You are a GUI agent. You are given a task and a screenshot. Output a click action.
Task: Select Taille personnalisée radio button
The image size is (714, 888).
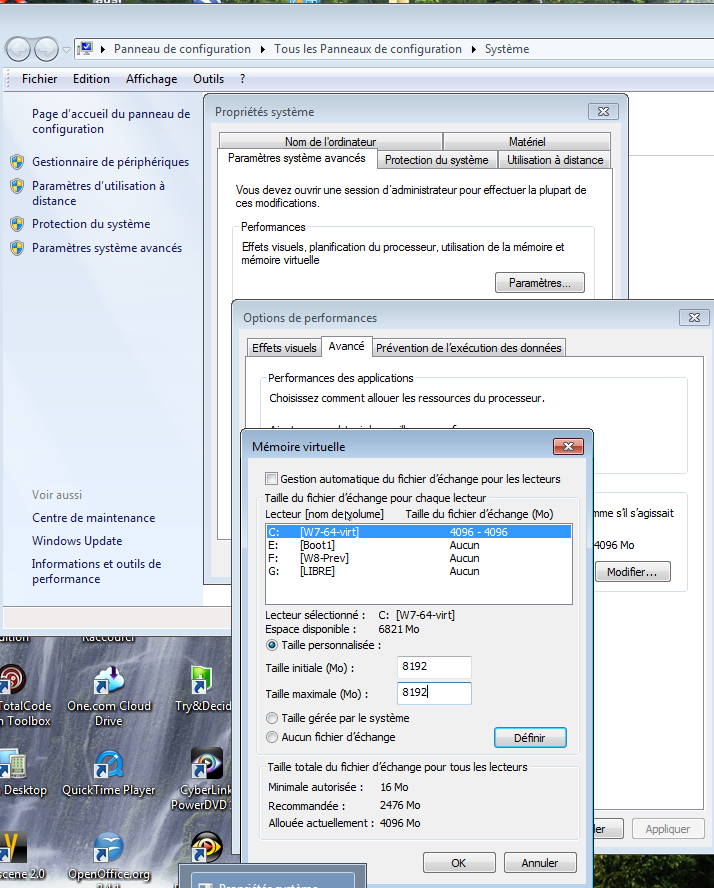272,645
